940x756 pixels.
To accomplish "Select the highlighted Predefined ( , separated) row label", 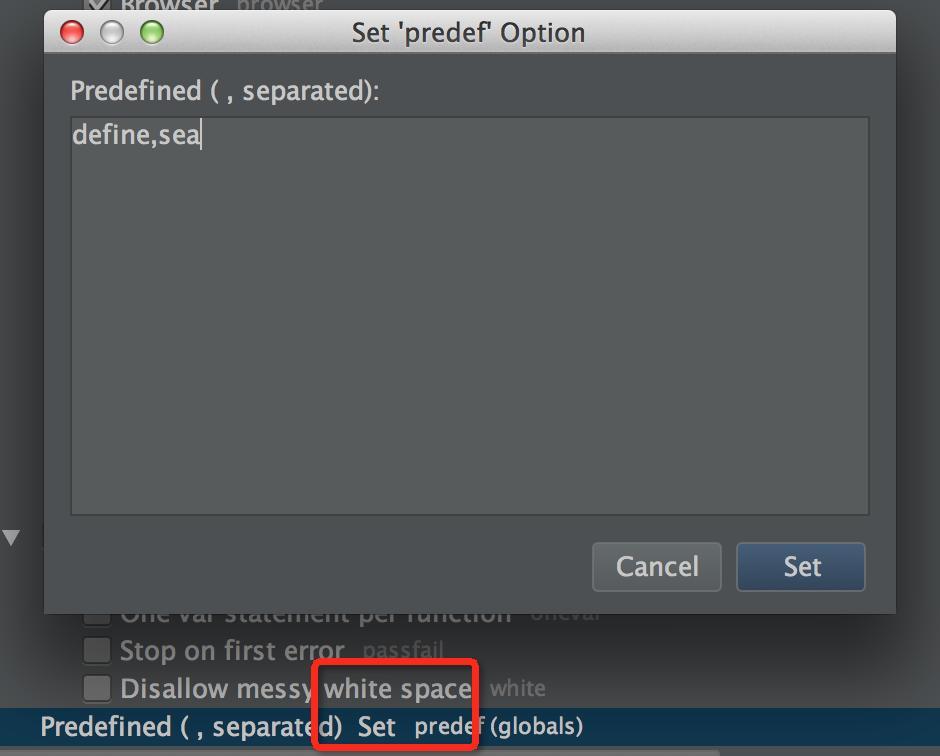I will (x=191, y=727).
